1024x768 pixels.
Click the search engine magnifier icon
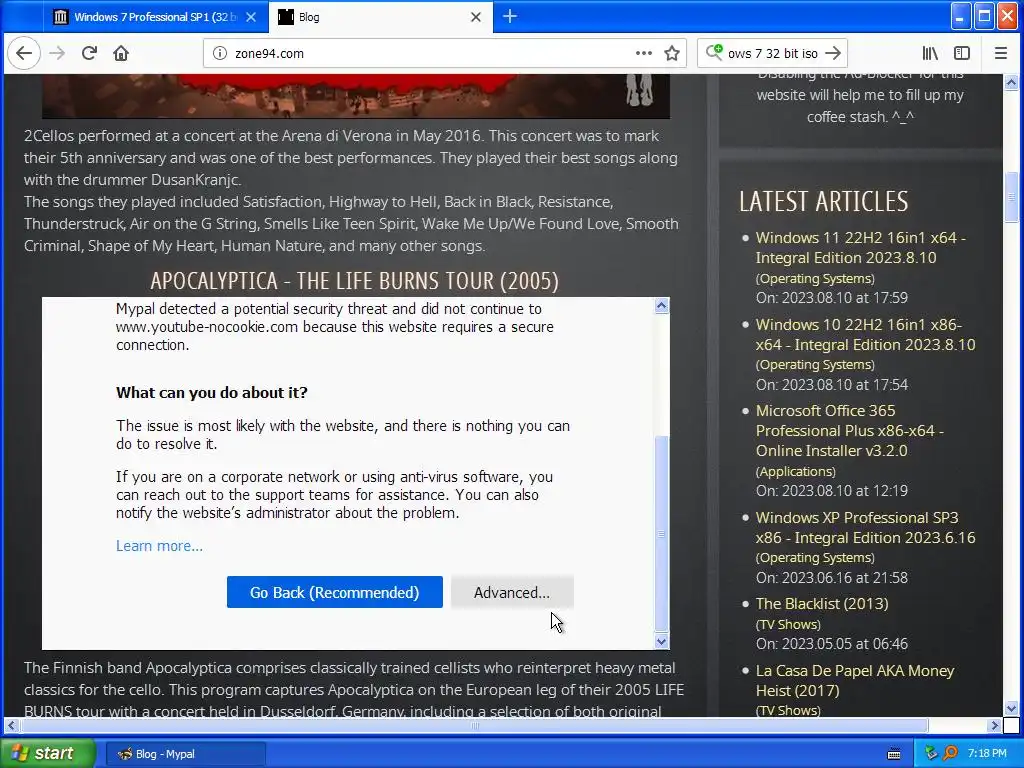pos(714,52)
